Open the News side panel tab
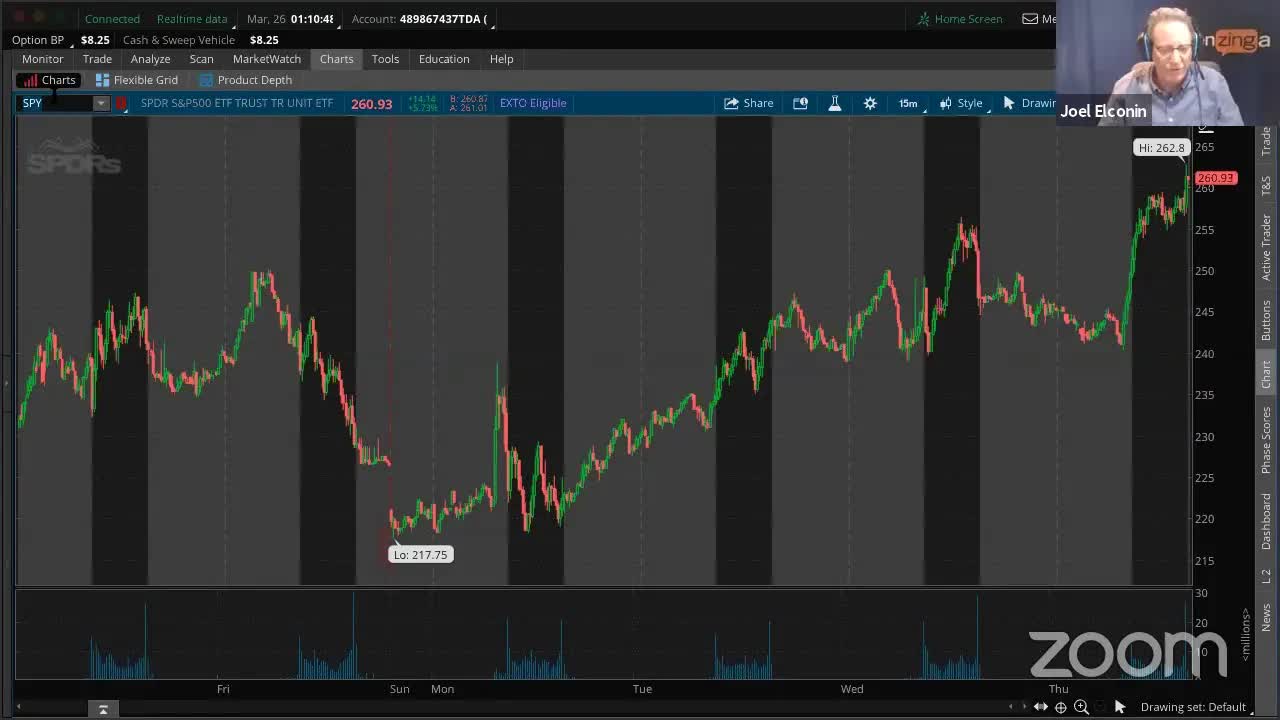Screen dimensions: 1280x720 pyautogui.click(x=1266, y=618)
